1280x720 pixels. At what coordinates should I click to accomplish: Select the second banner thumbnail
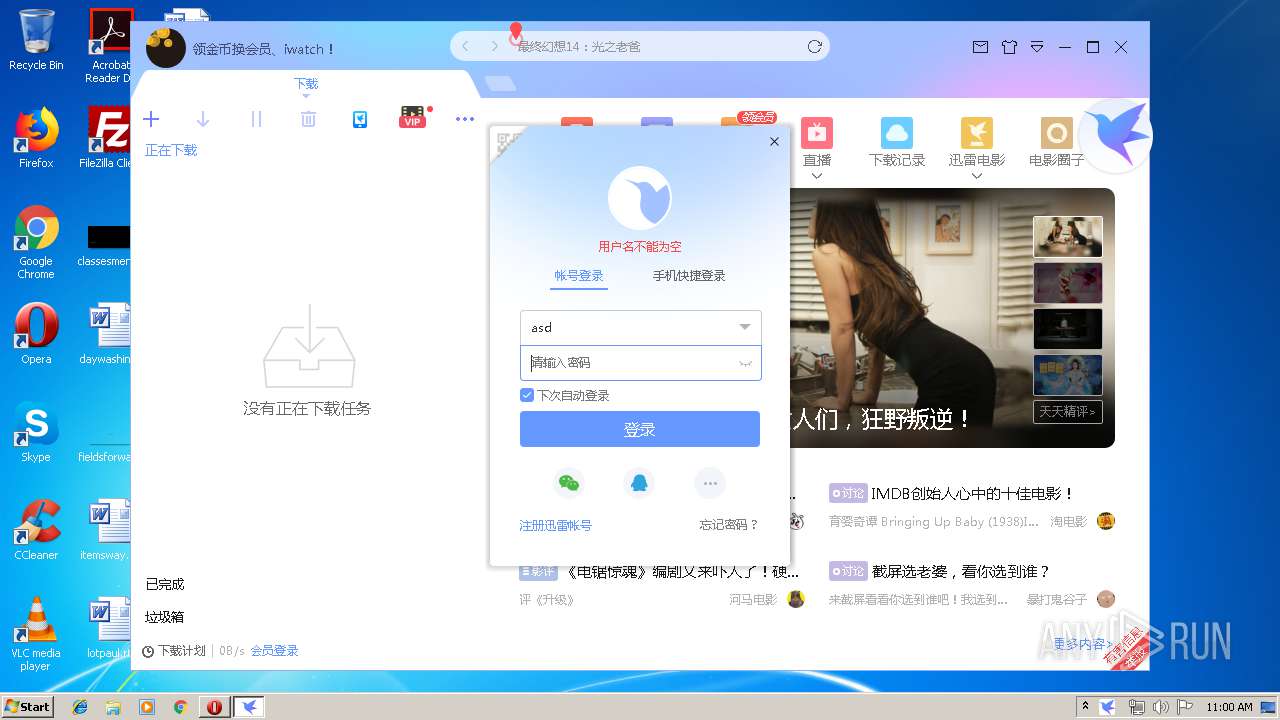click(x=1068, y=283)
